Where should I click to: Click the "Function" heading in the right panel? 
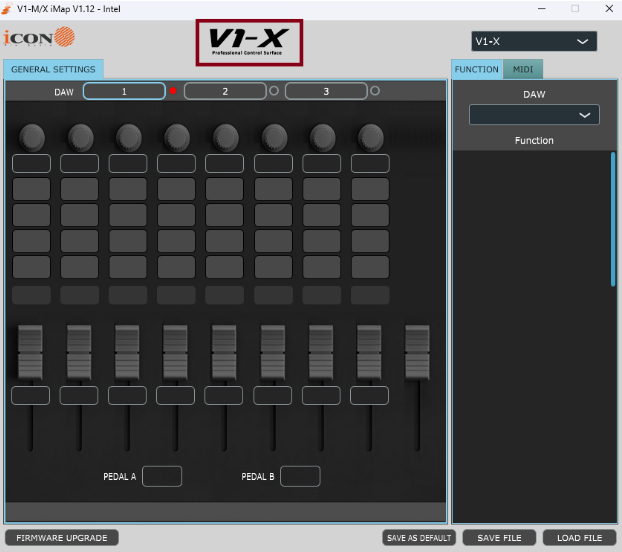click(534, 140)
